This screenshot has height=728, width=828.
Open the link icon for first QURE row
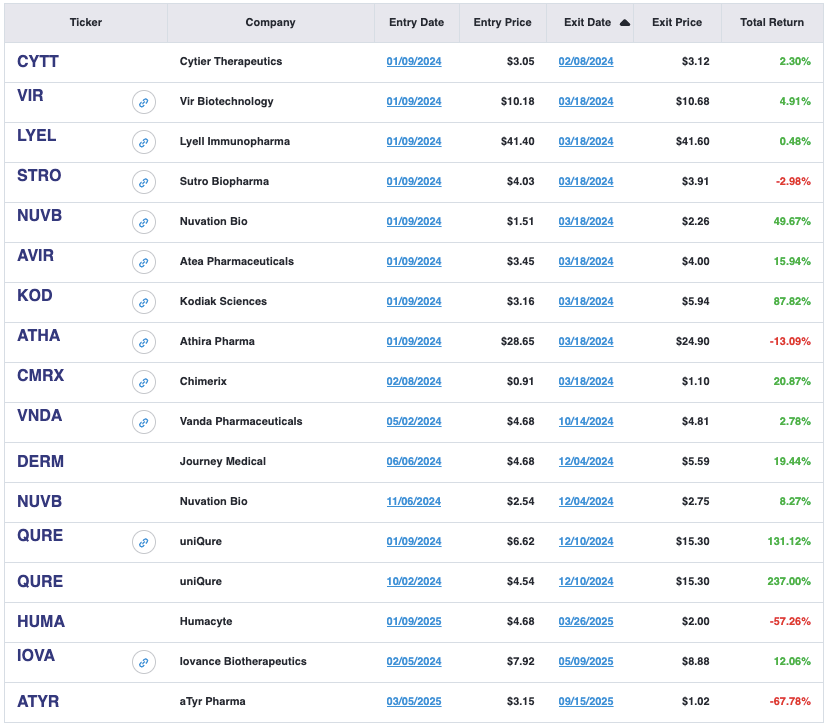click(144, 542)
